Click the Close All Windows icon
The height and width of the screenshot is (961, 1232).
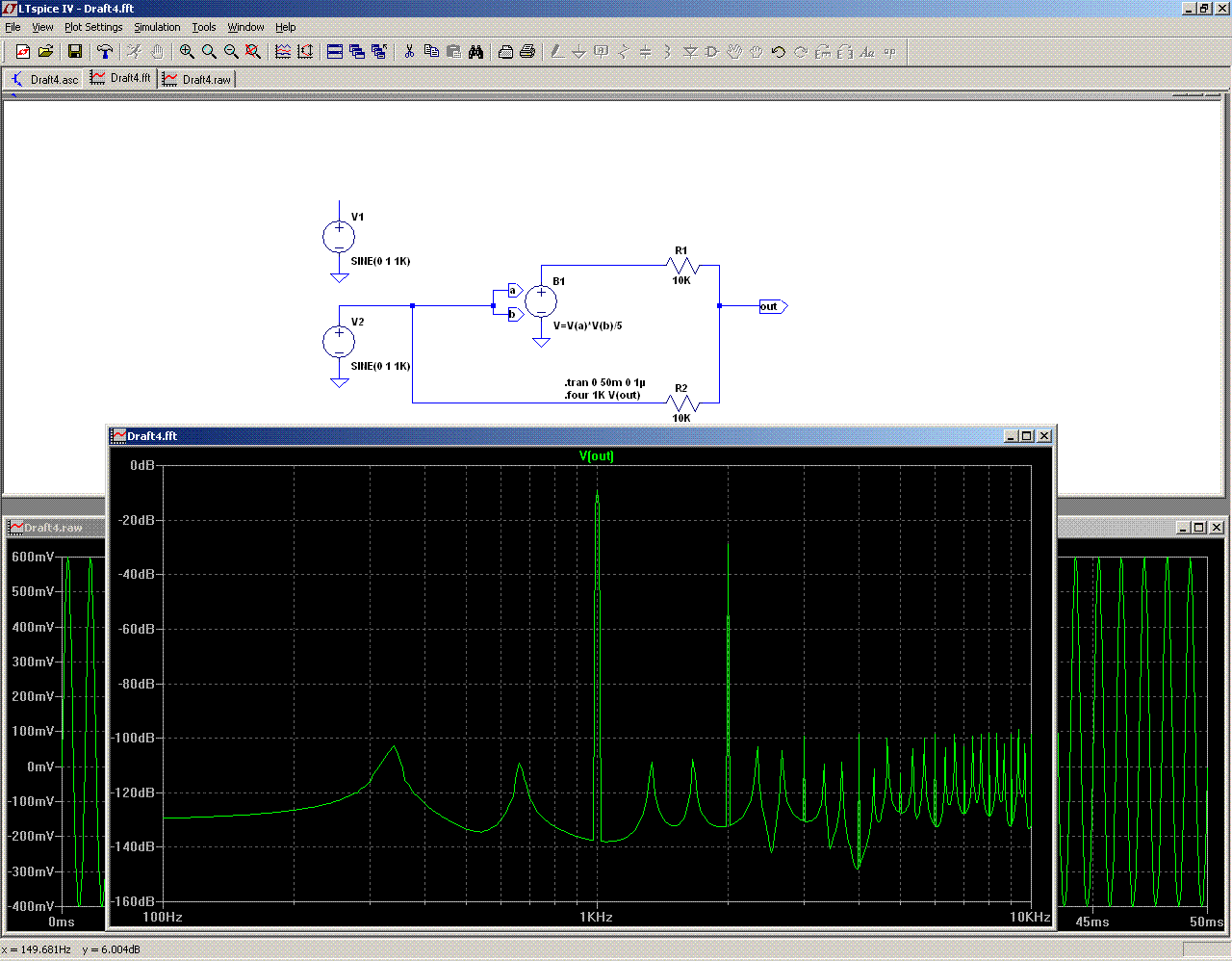tap(379, 52)
